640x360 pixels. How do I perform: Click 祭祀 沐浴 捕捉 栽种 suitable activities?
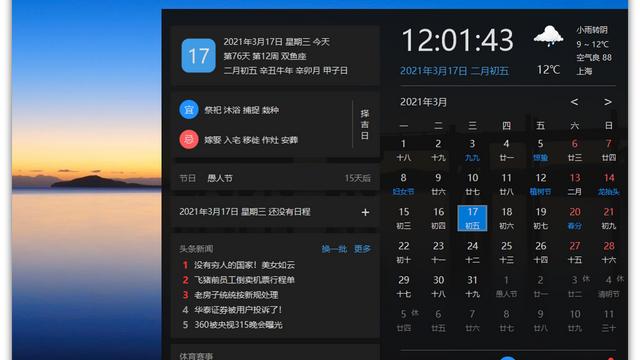(x=242, y=110)
